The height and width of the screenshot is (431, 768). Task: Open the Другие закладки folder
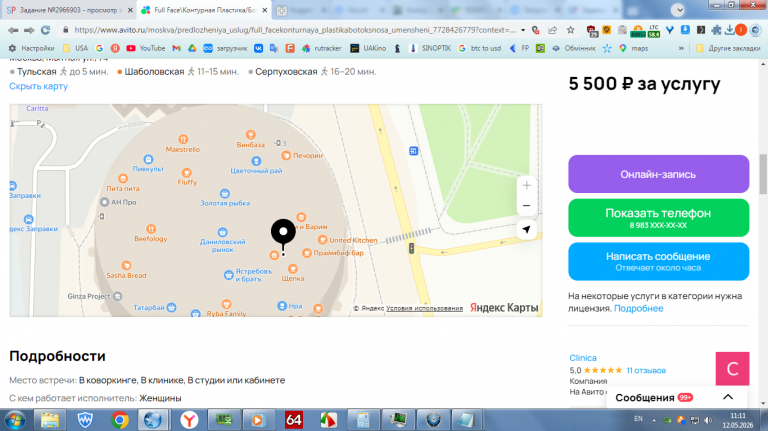(728, 48)
